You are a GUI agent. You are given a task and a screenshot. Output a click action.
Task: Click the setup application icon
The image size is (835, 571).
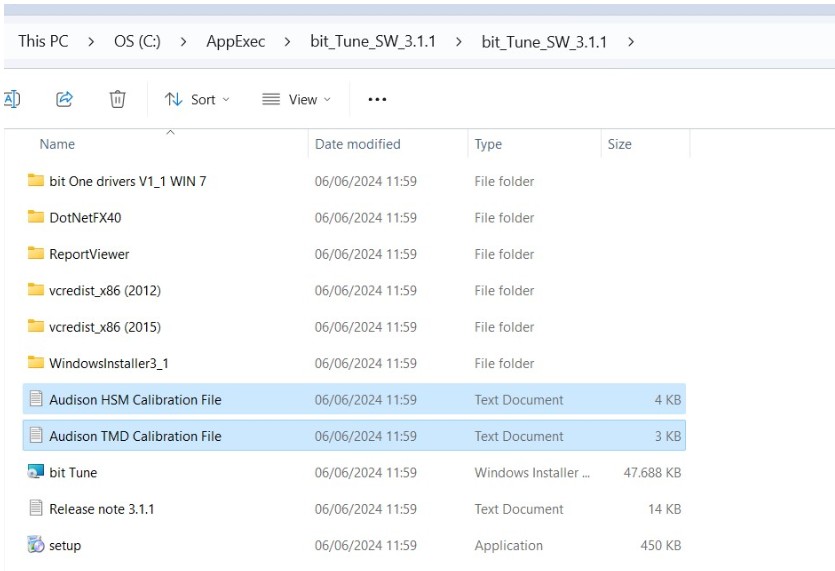click(36, 544)
